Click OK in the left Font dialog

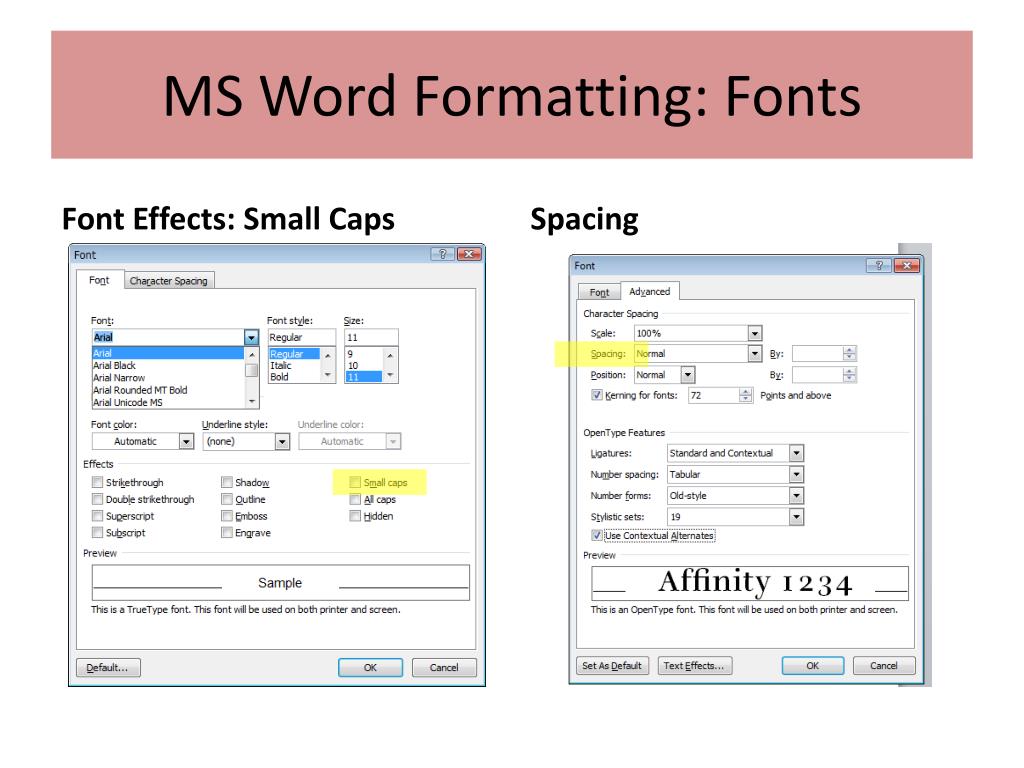click(370, 667)
